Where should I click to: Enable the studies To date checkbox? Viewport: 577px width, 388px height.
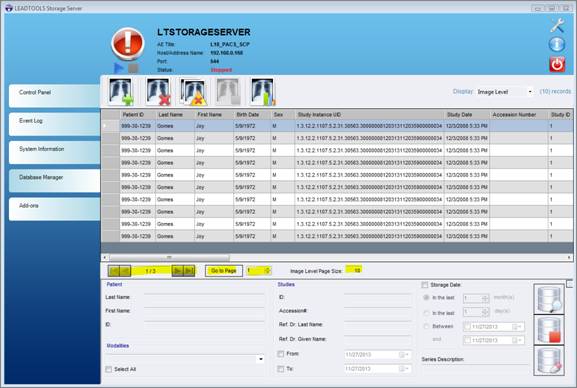(280, 368)
